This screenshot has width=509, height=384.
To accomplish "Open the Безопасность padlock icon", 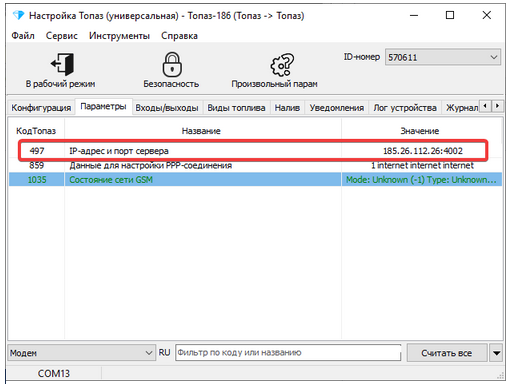I will [172, 64].
